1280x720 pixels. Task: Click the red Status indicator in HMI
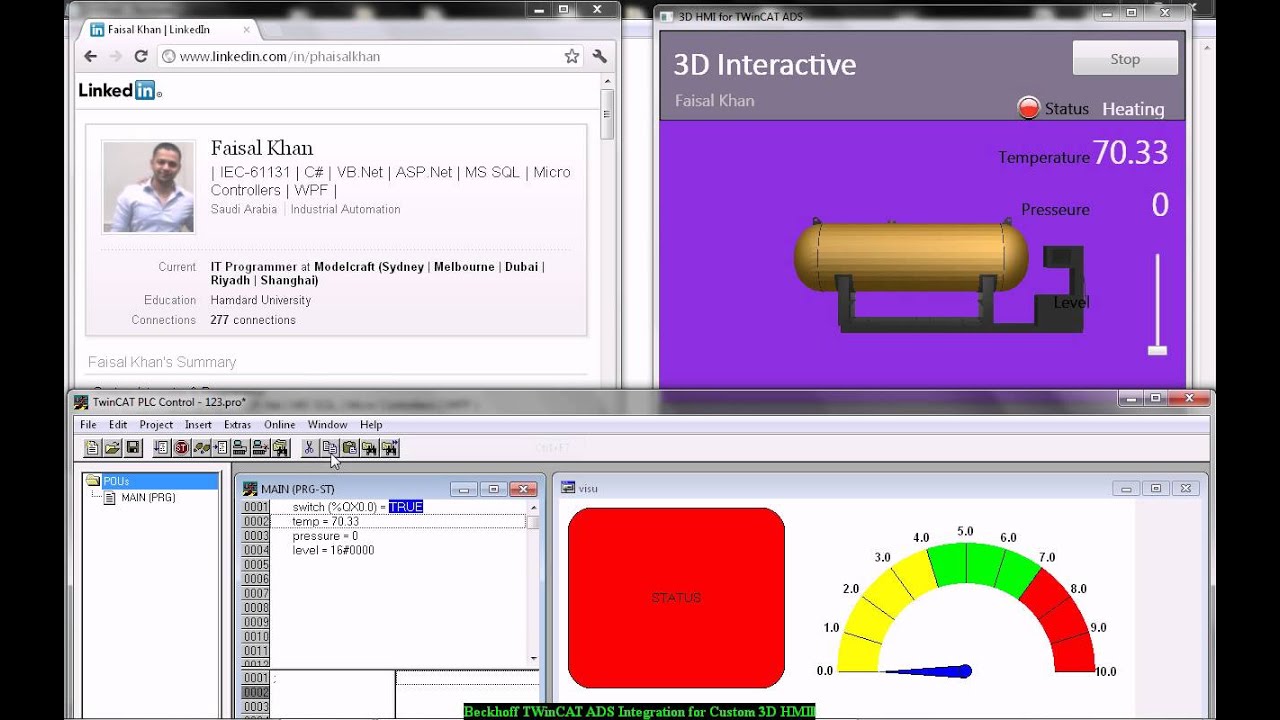point(1028,108)
